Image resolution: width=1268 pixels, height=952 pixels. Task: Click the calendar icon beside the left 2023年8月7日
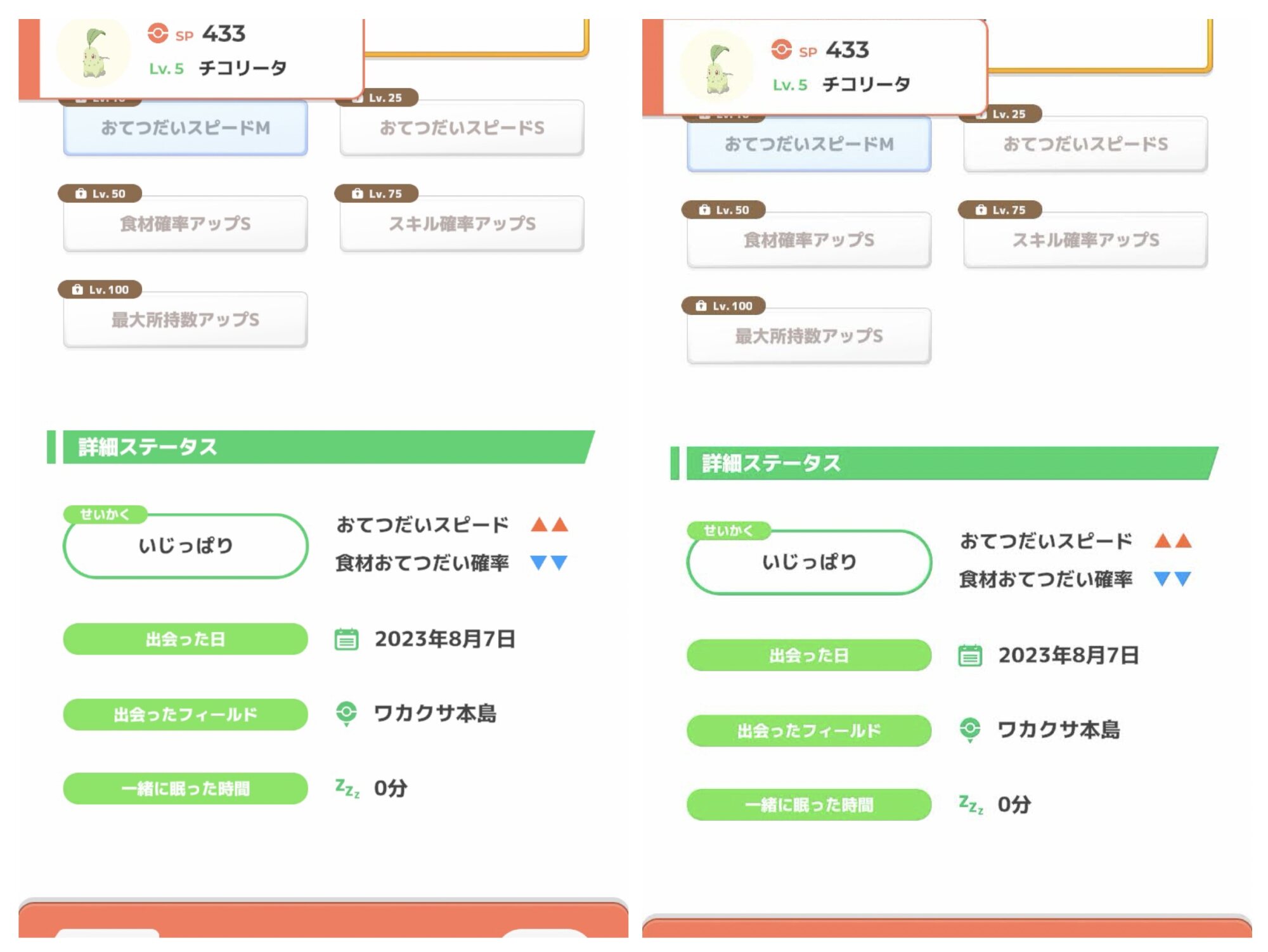click(x=346, y=639)
